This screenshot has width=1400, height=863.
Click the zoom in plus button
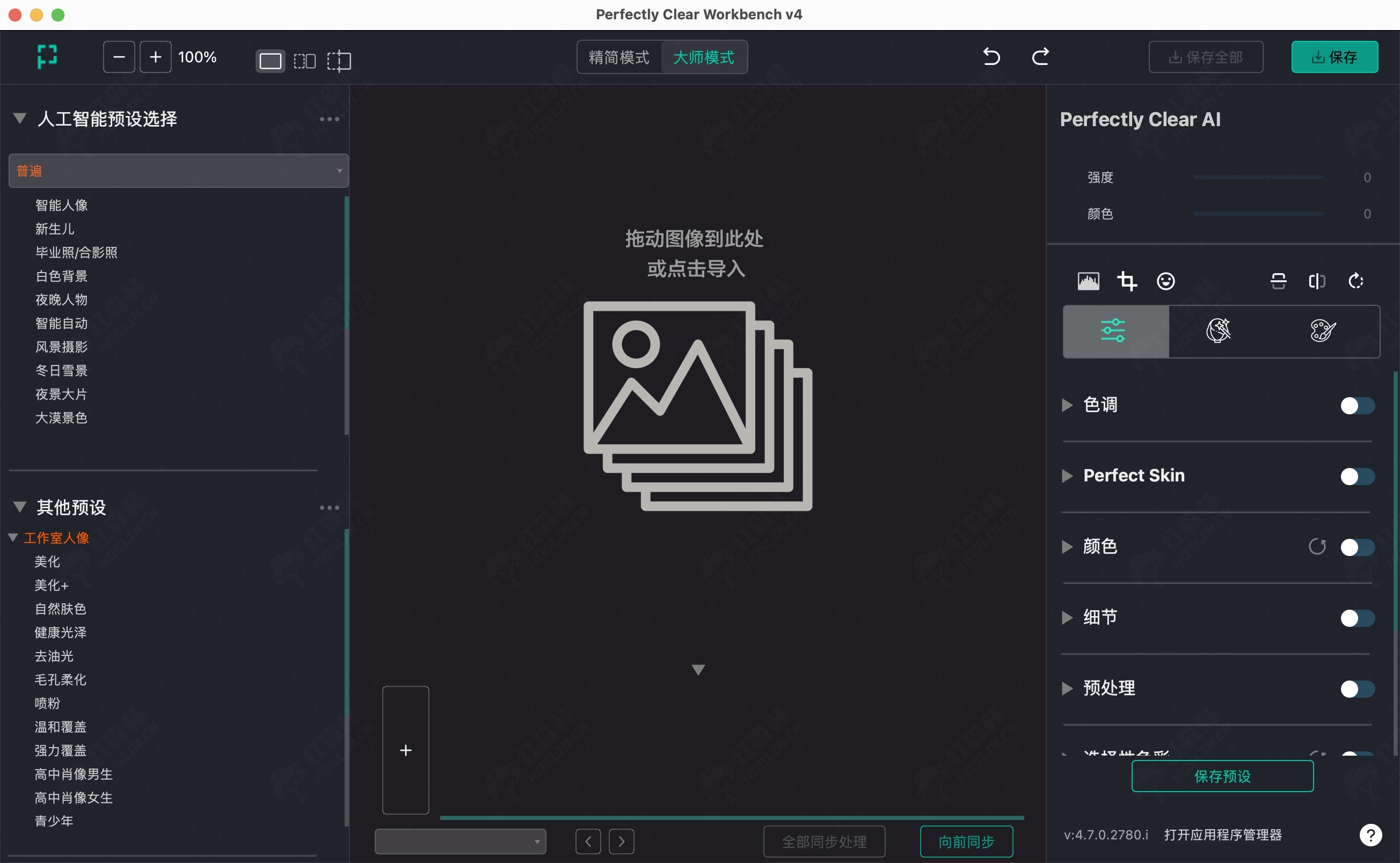pyautogui.click(x=155, y=57)
